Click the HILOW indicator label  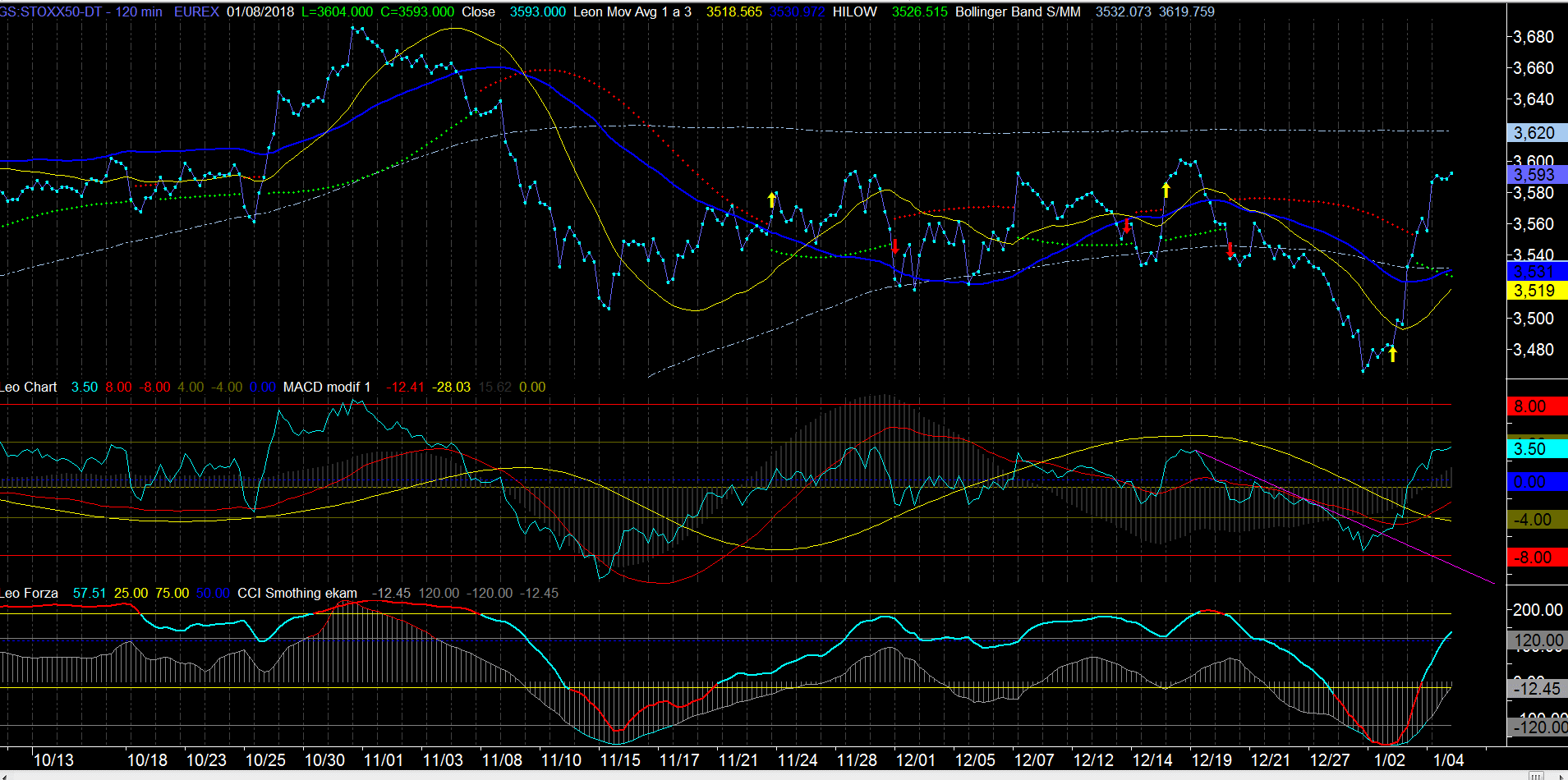coord(855,11)
